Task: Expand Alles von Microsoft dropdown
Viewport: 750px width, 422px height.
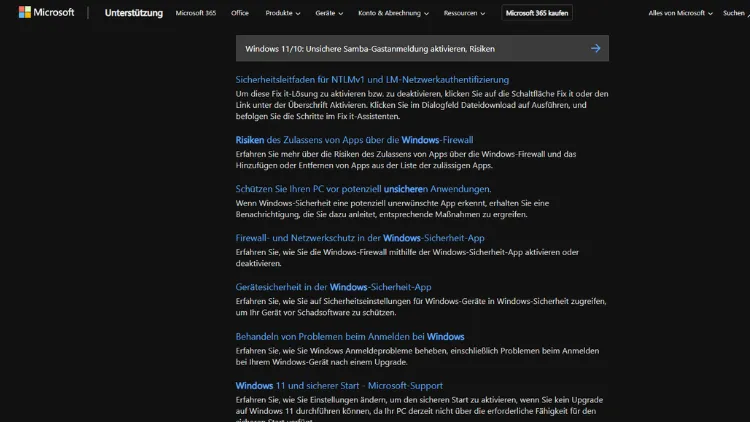Action: (x=680, y=13)
